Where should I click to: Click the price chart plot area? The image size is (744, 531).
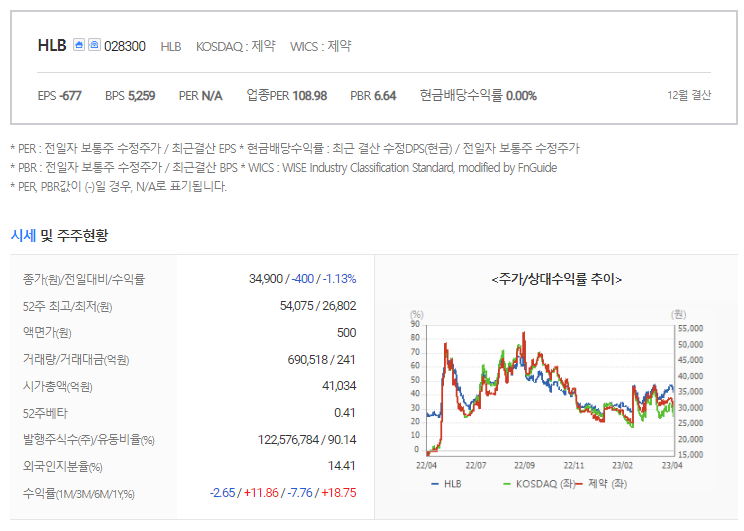[x=550, y=391]
